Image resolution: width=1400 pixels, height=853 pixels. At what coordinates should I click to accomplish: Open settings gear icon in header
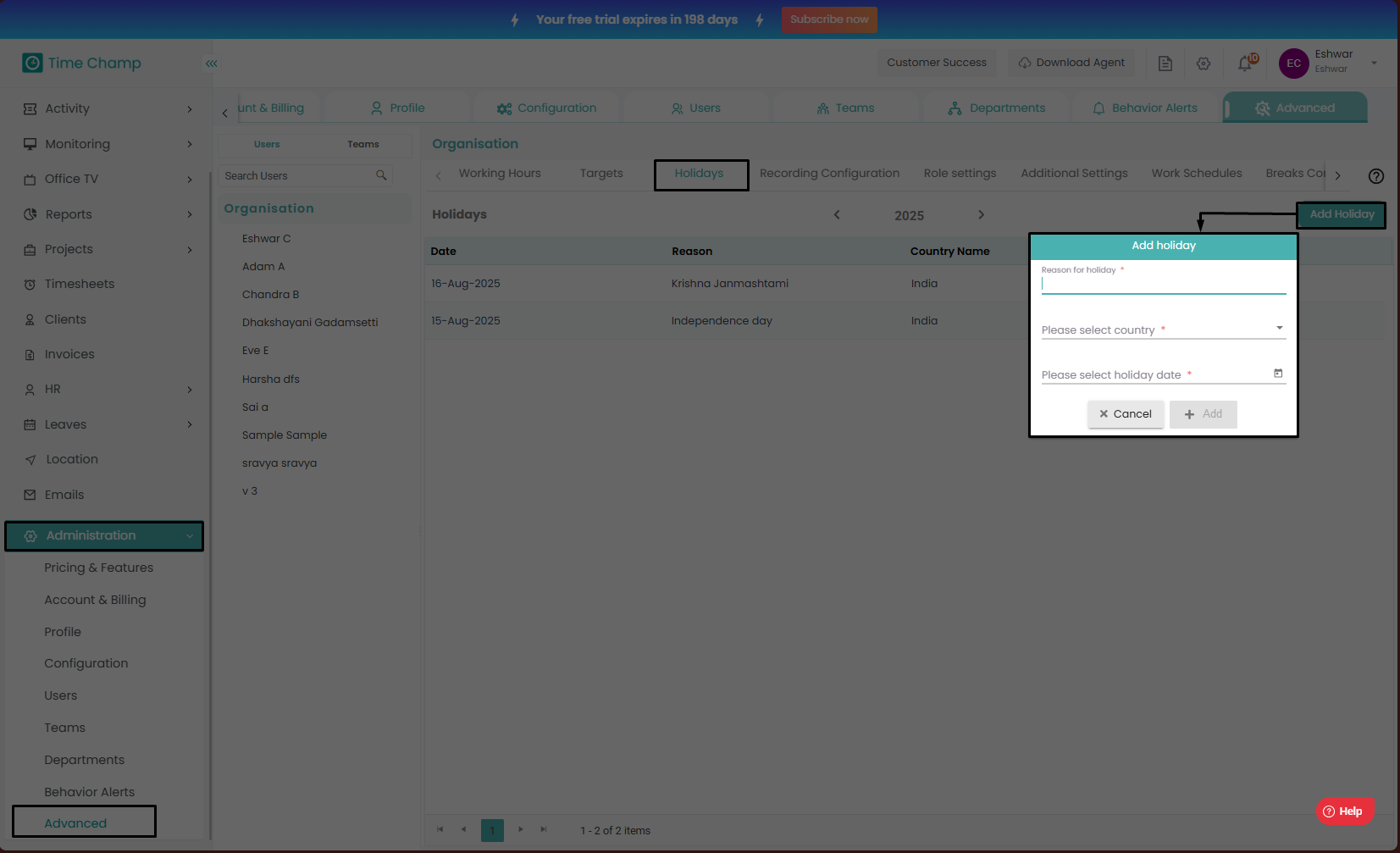coord(1204,64)
